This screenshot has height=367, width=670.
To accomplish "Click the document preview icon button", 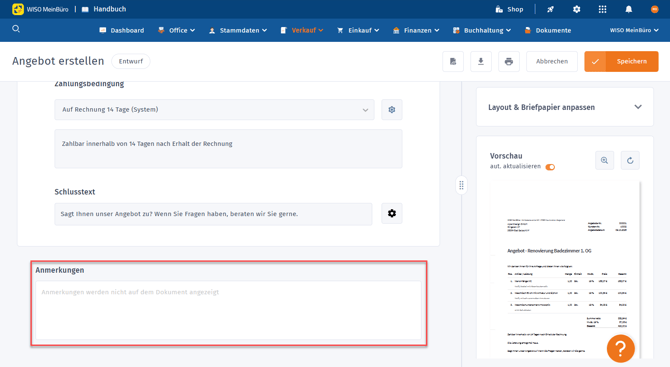I will pyautogui.click(x=453, y=62).
